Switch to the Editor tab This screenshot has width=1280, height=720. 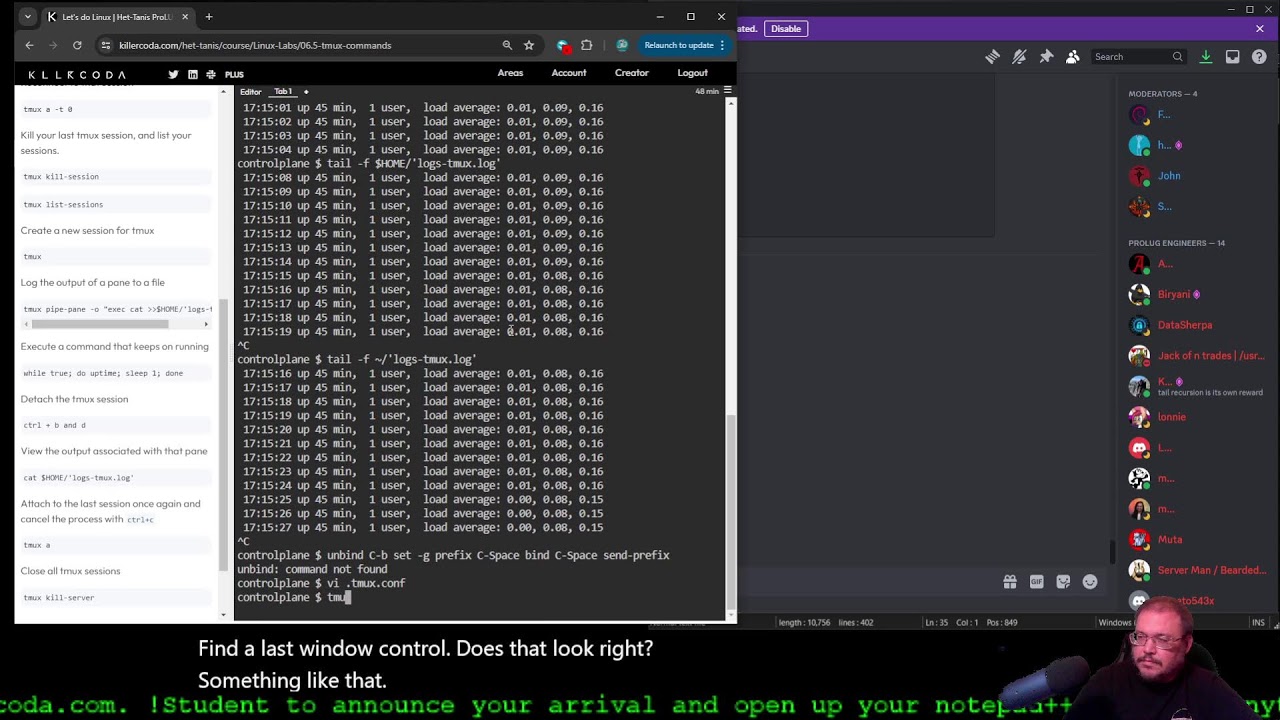pos(250,92)
